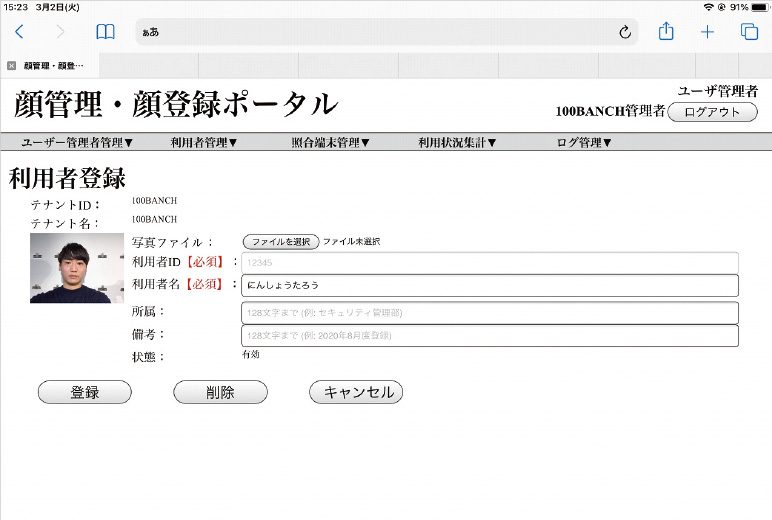
Task: Add a new tab with plus icon
Action: (707, 32)
